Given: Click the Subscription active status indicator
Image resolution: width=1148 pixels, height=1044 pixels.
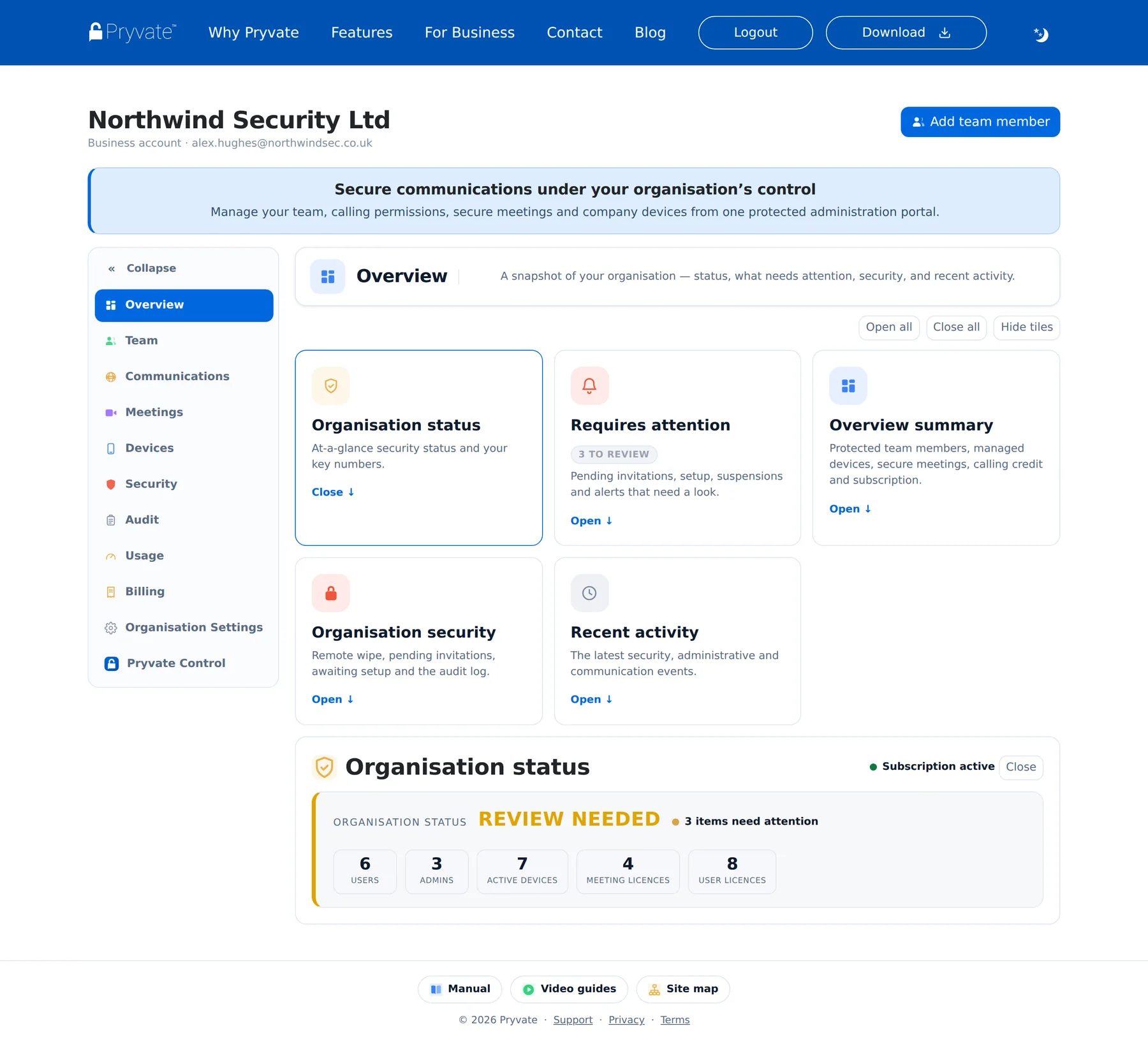Looking at the screenshot, I should pos(932,767).
